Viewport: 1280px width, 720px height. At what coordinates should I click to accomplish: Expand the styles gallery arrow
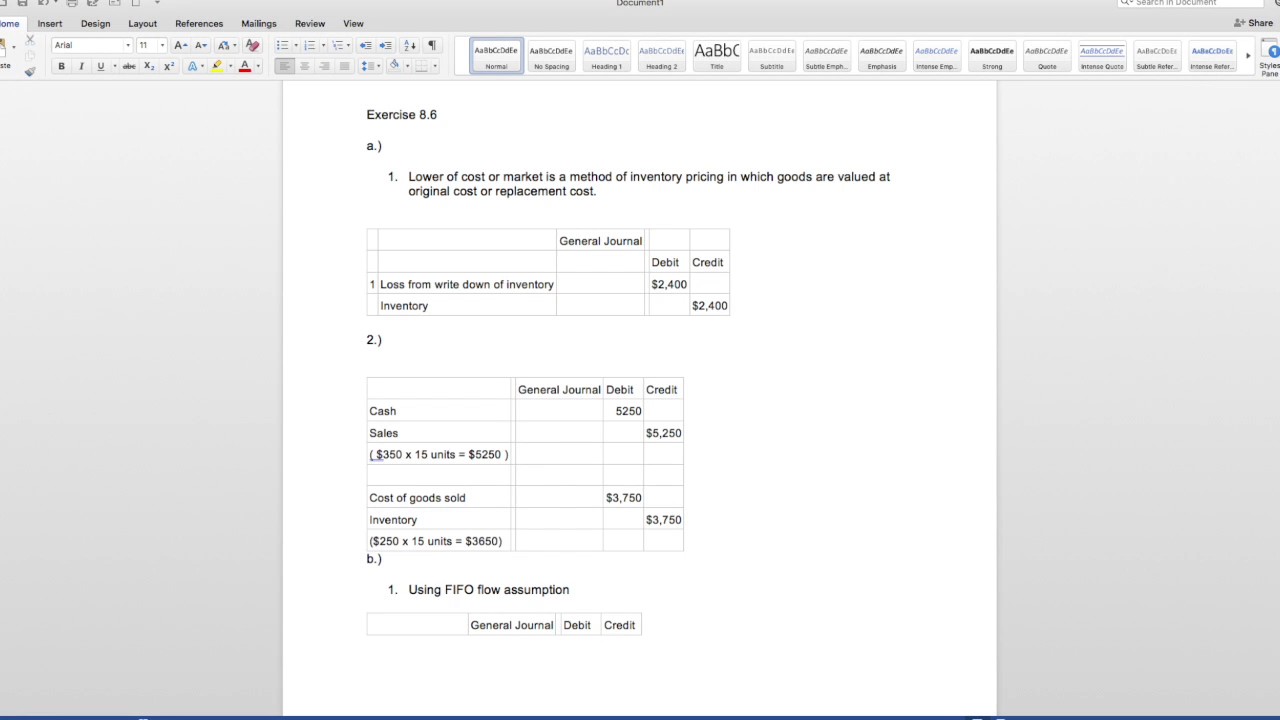coord(1247,56)
